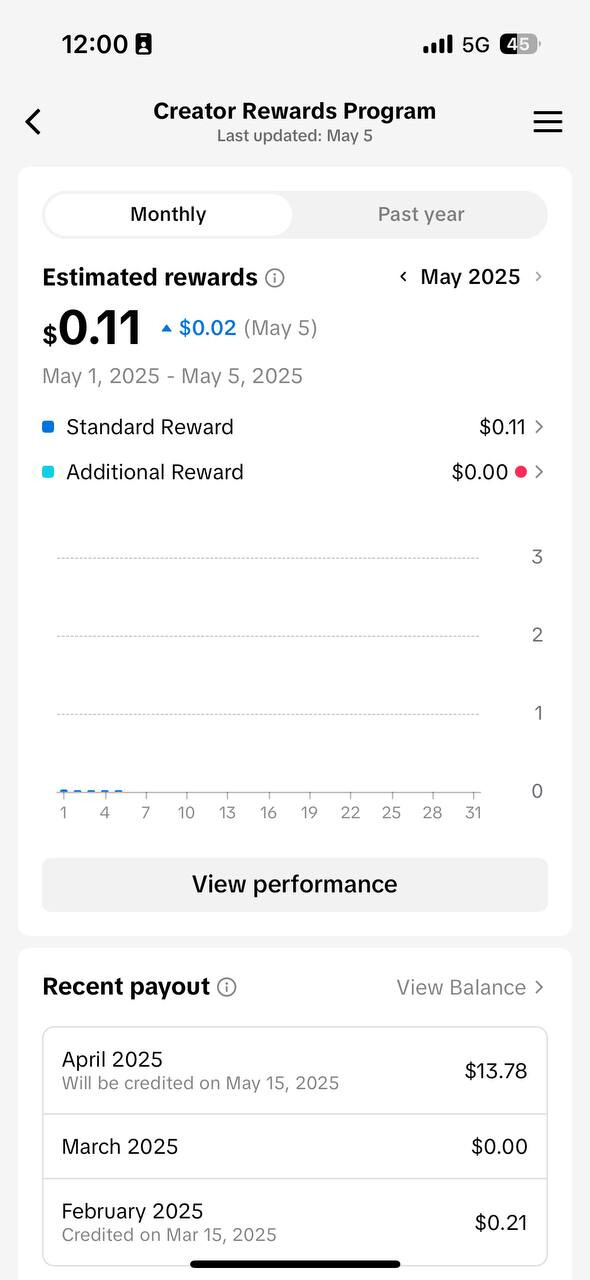Go to previous month before May 2025
Viewport: 590px width, 1280px height.
pos(403,277)
